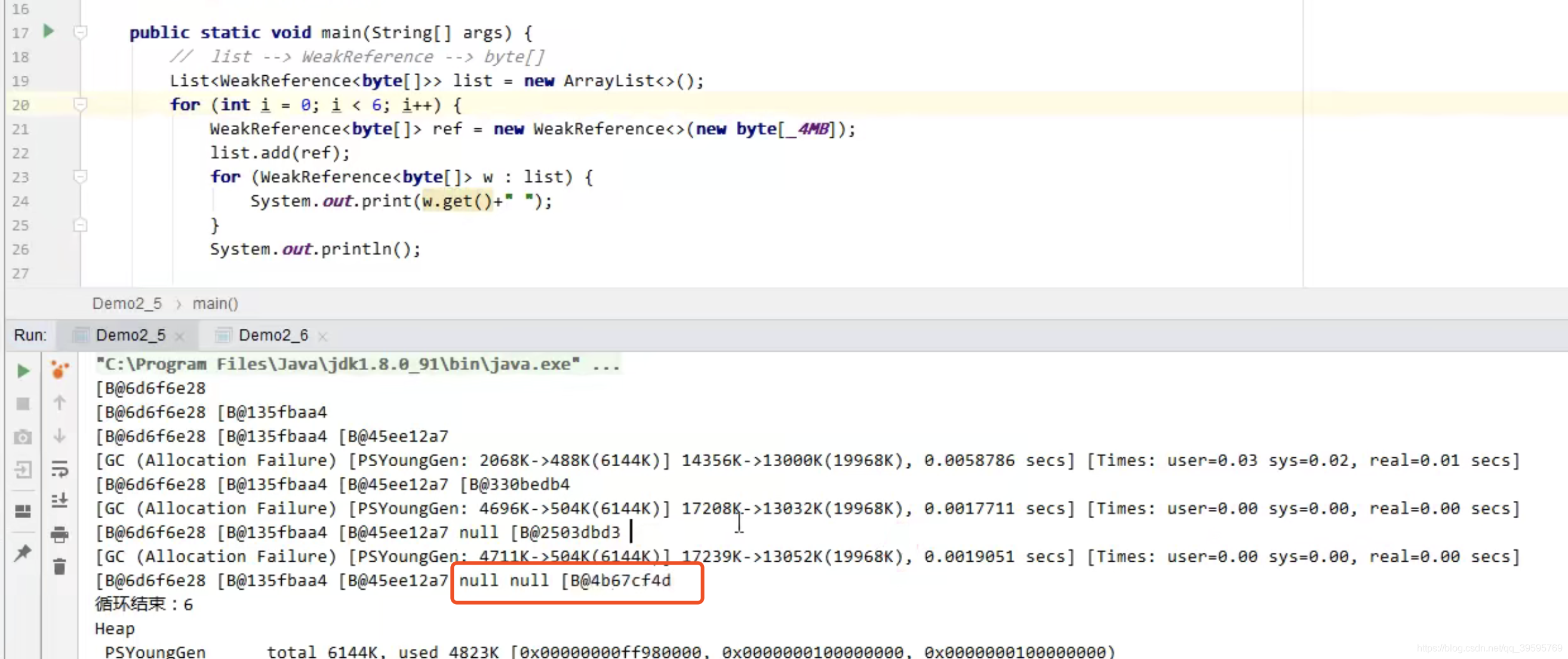This screenshot has width=1568, height=659.
Task: Click the ArrayList constructor in line 19
Action: tap(634, 81)
